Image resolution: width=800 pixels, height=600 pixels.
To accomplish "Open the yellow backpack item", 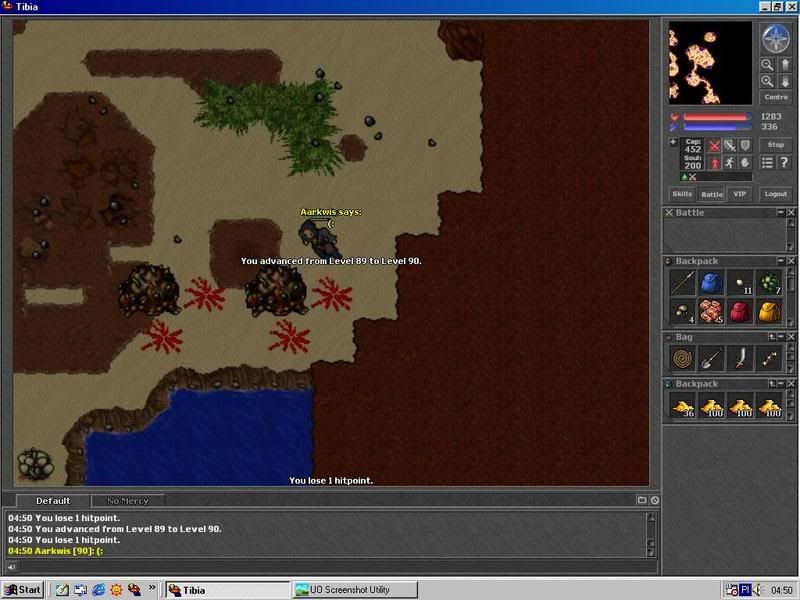I will tap(769, 311).
